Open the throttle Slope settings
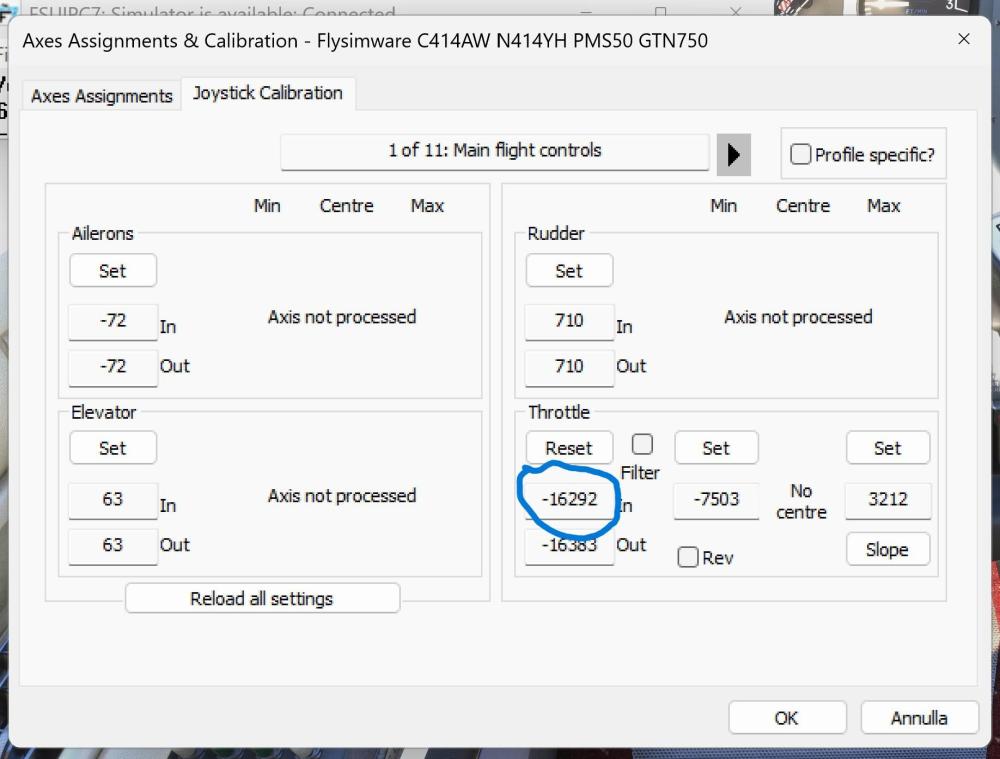Viewport: 1000px width, 759px height. point(887,549)
